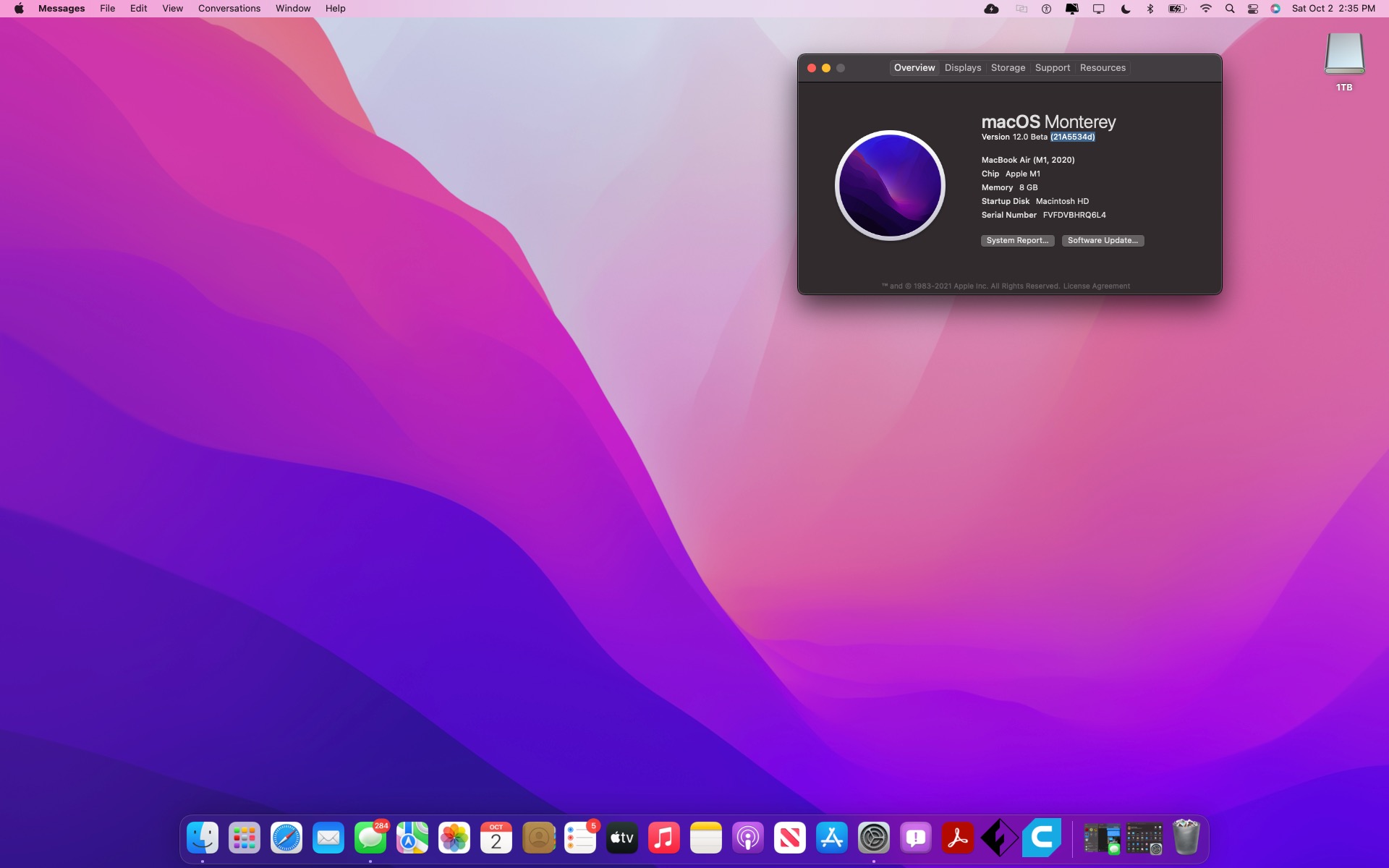Screen dimensions: 1389x868
Task: Open Messages app with 284 badge
Action: tap(370, 838)
